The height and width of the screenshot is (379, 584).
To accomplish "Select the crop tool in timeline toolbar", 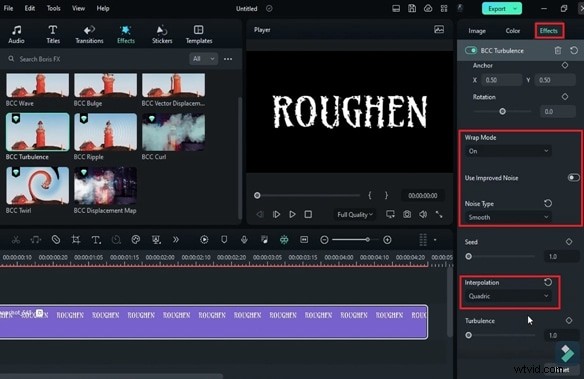I will [x=76, y=240].
